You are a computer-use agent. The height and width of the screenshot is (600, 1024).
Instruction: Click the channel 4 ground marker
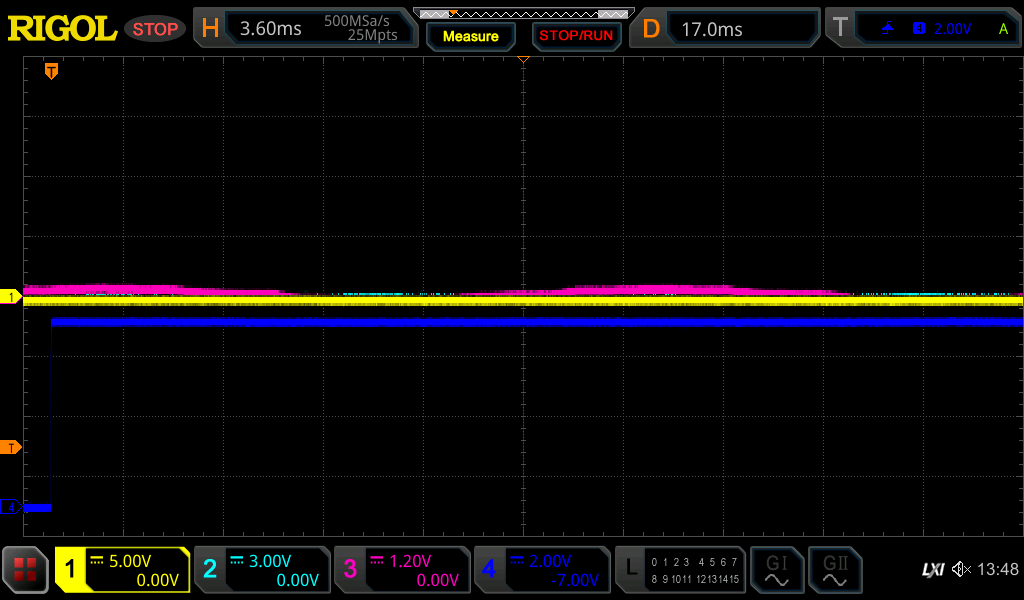click(11, 507)
